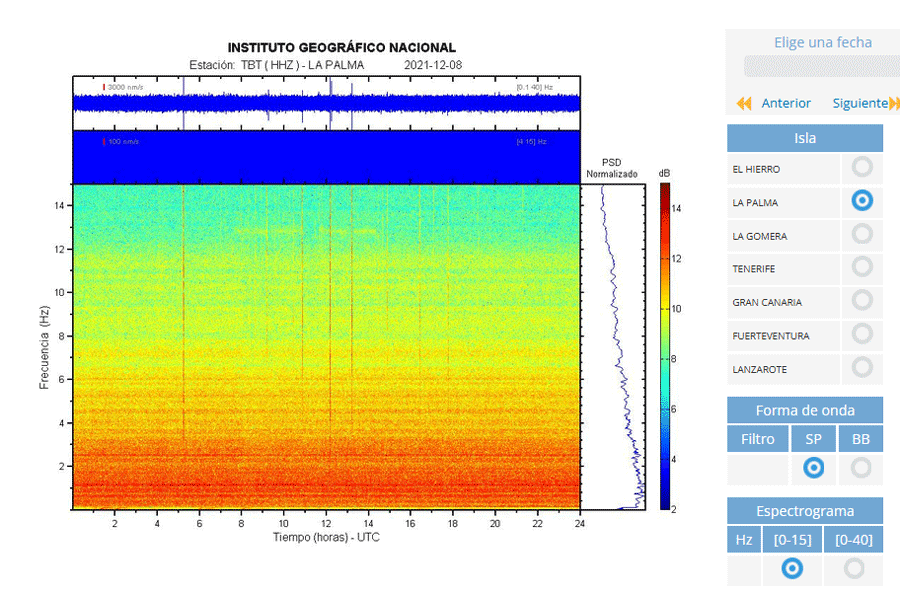Click the Elige una fecha date field
Image resolution: width=900 pixels, height=595 pixels.
[822, 66]
